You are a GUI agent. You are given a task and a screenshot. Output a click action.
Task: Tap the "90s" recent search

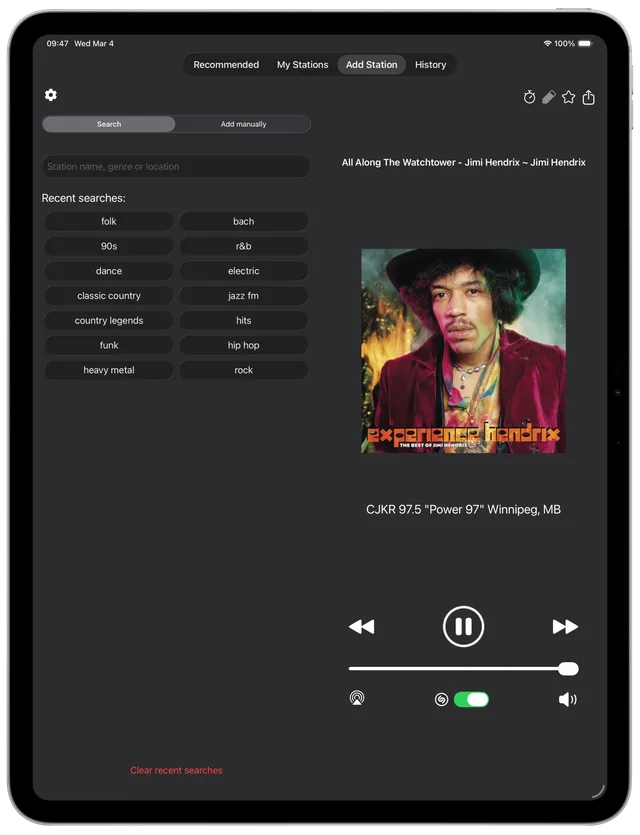[x=109, y=246]
